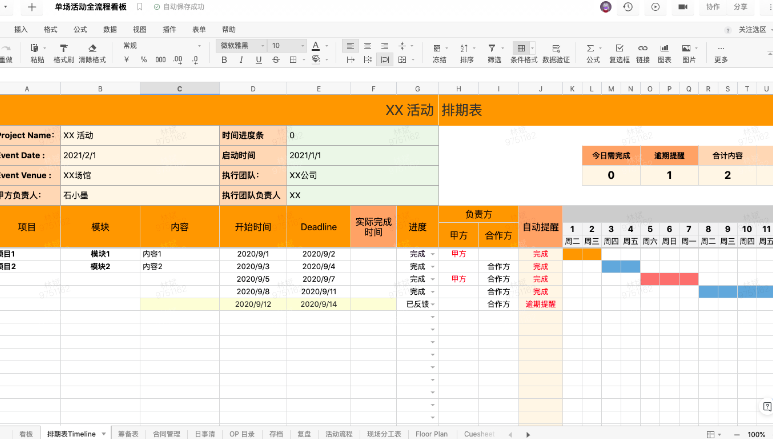Click the filter (筛选) funnel icon

492,48
